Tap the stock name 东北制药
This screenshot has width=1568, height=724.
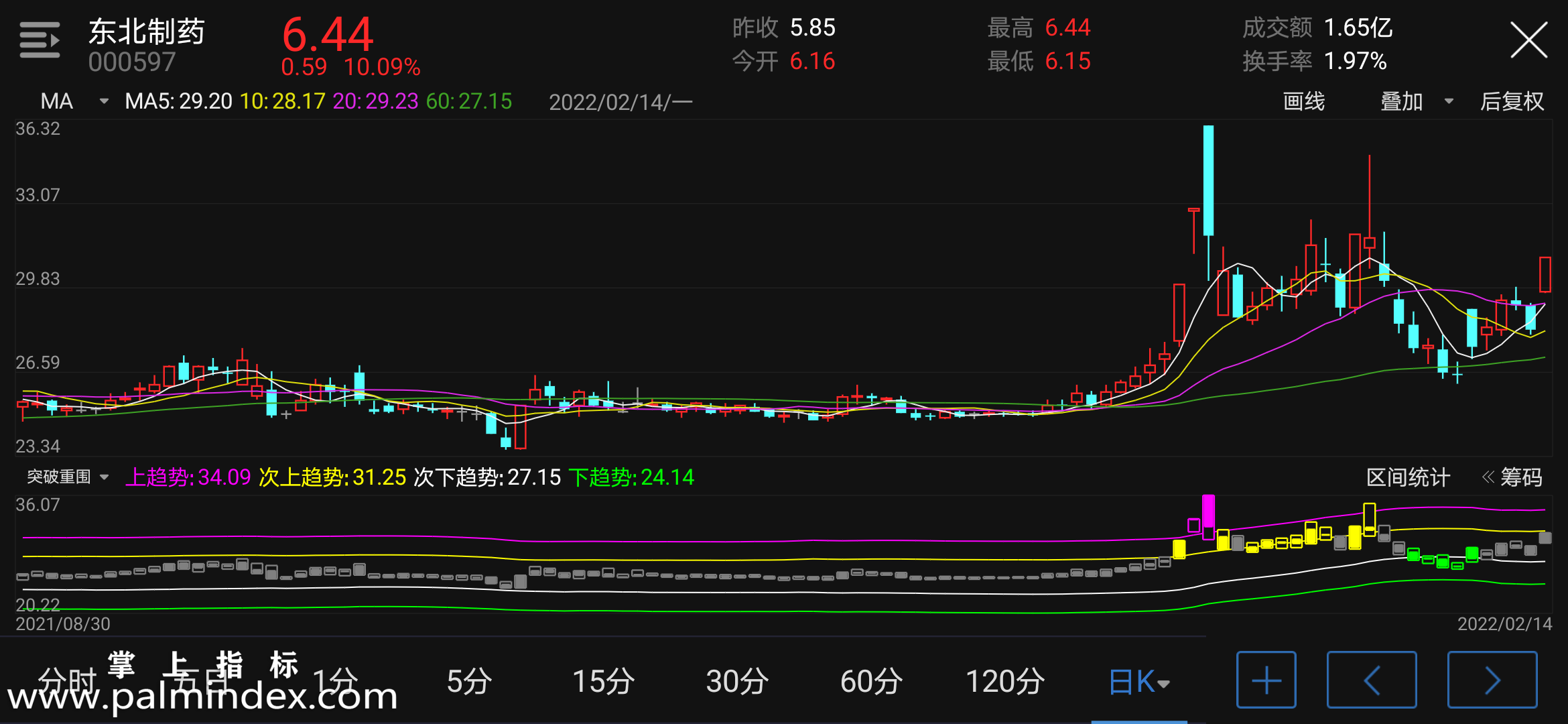coord(147,32)
